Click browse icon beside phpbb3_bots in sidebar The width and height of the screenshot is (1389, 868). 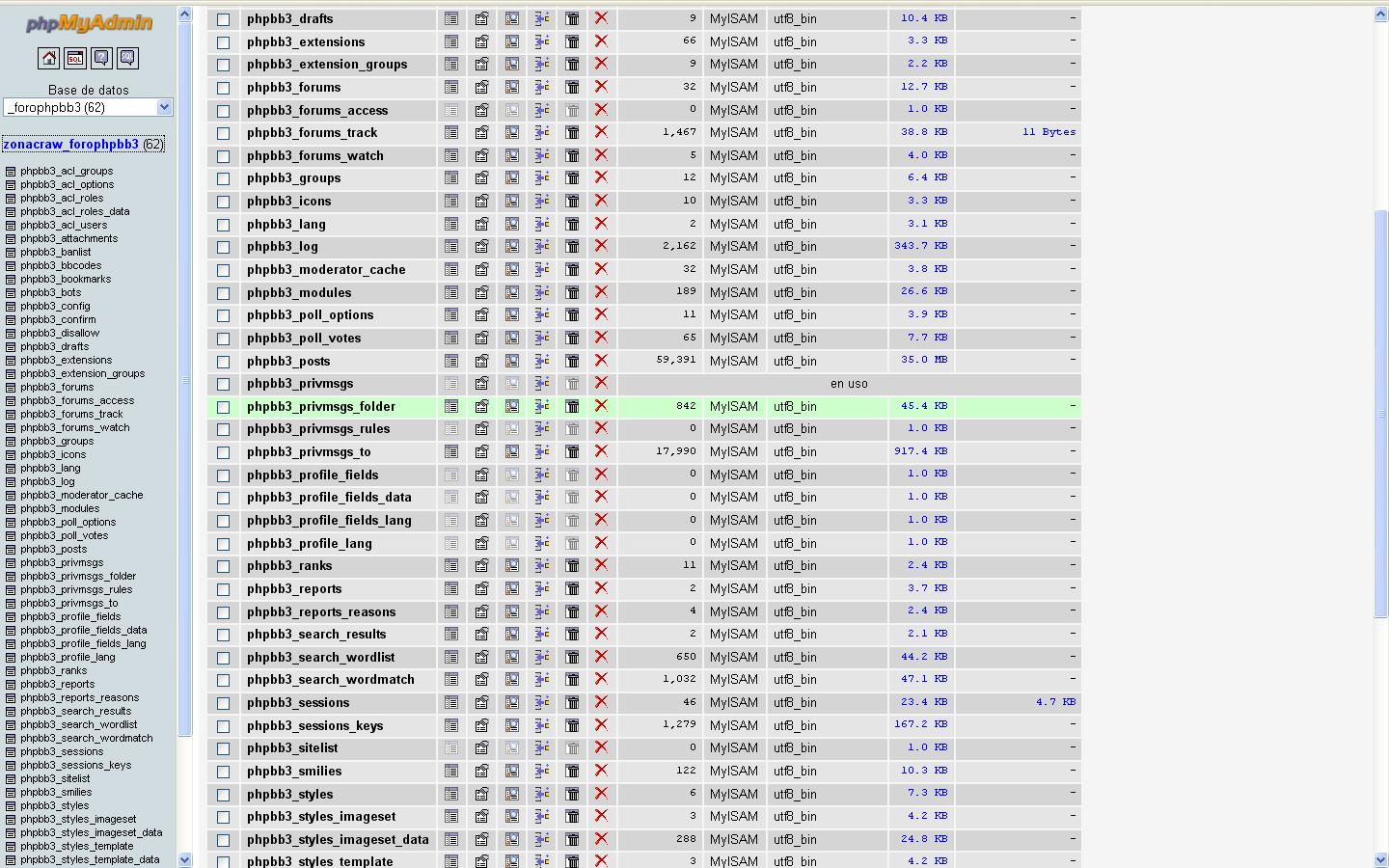pyautogui.click(x=11, y=293)
